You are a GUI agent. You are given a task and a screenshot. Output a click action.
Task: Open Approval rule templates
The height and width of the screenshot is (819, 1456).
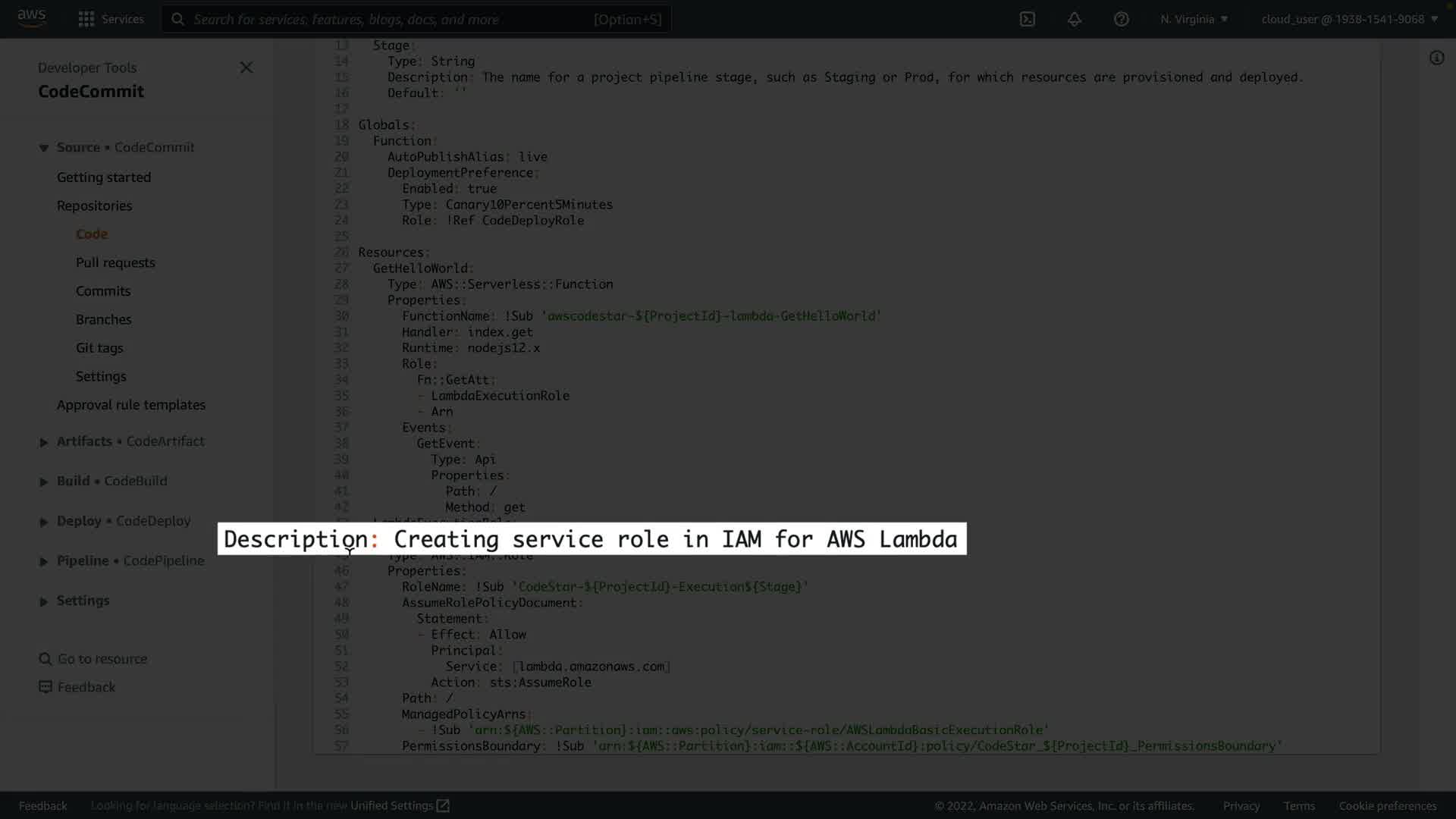pyautogui.click(x=131, y=405)
